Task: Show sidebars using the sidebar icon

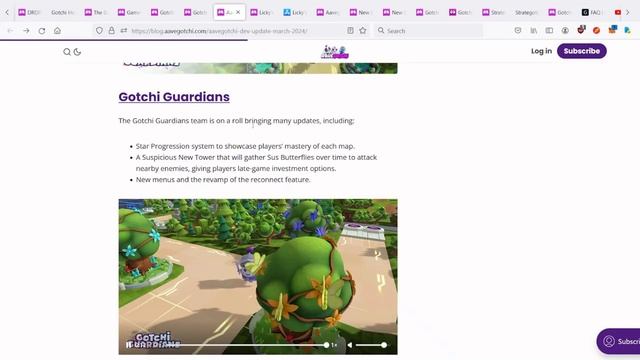Action: point(549,31)
